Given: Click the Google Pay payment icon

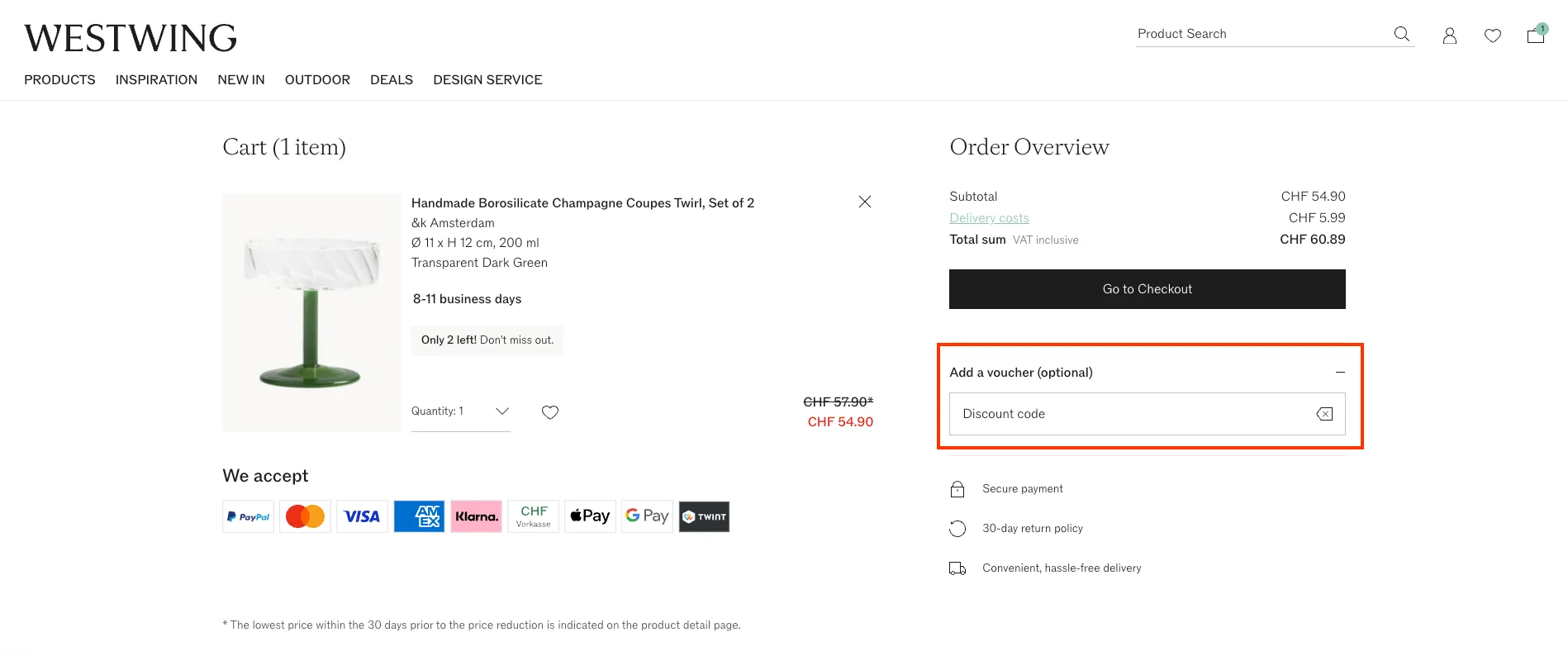Looking at the screenshot, I should click(x=647, y=516).
